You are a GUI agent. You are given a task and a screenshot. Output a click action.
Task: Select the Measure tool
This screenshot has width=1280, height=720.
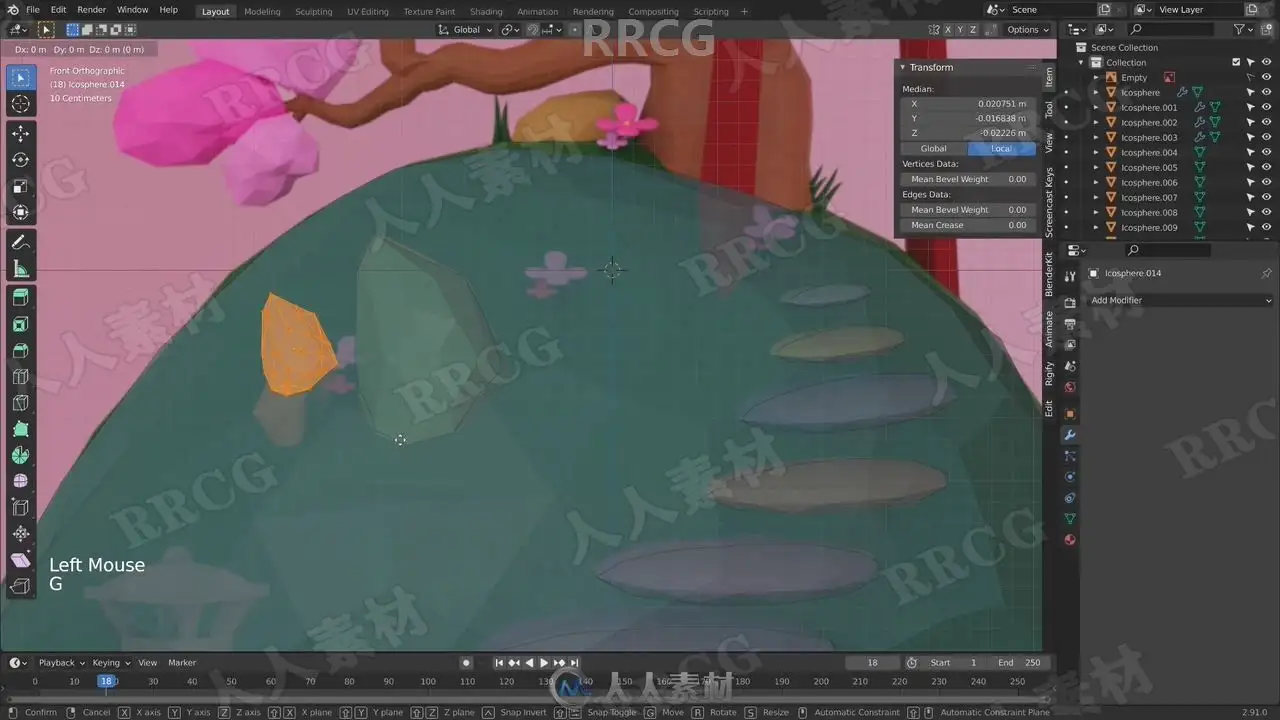(x=21, y=268)
